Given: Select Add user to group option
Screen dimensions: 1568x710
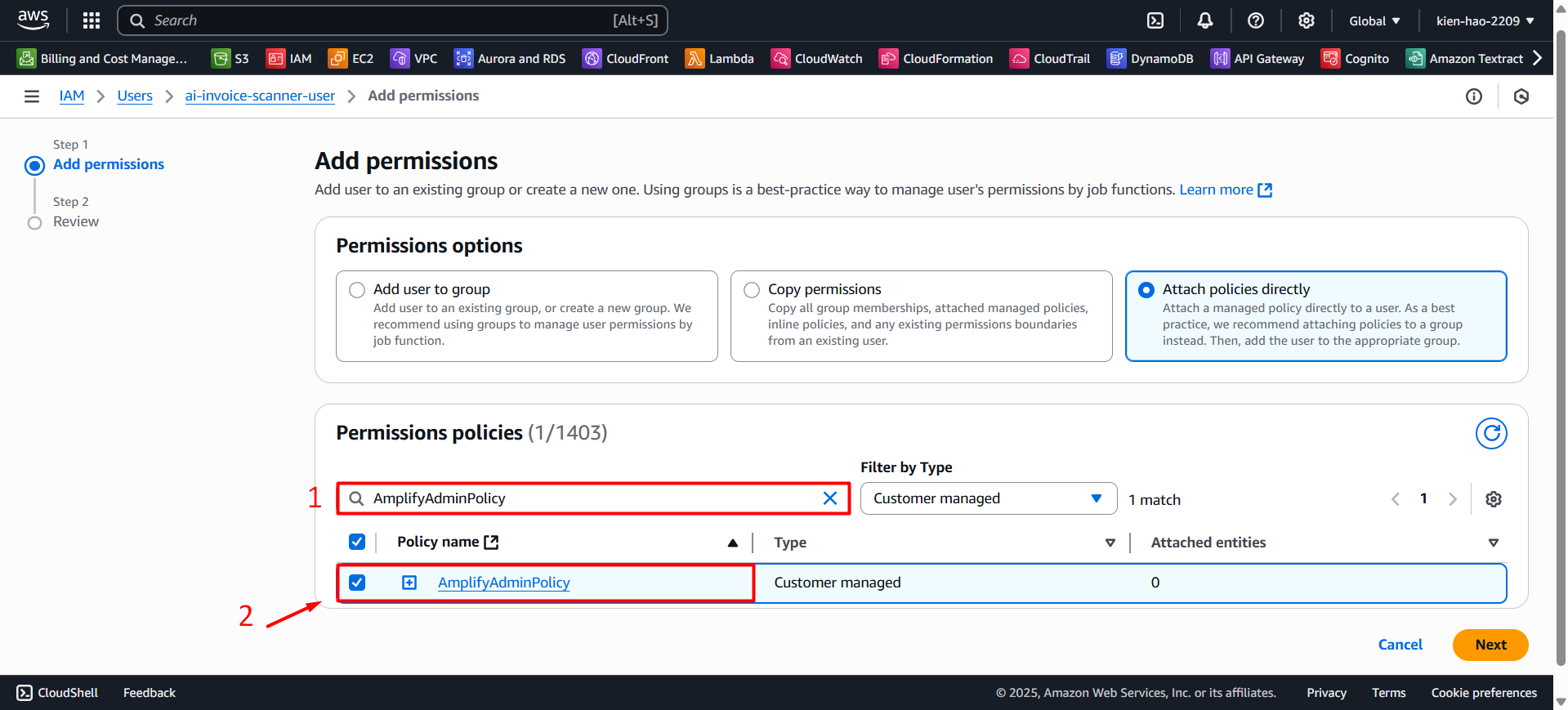Looking at the screenshot, I should point(357,290).
